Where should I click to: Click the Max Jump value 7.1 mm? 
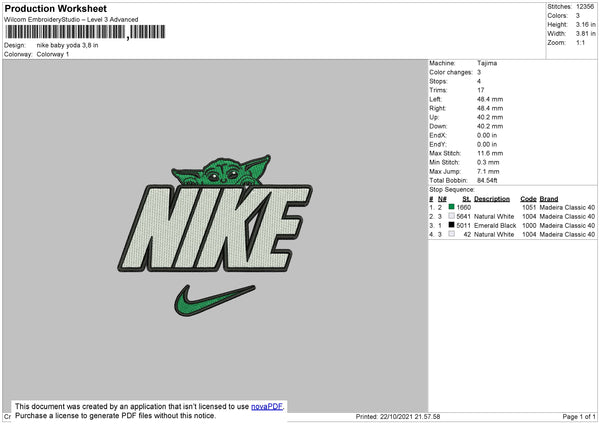pyautogui.click(x=488, y=171)
